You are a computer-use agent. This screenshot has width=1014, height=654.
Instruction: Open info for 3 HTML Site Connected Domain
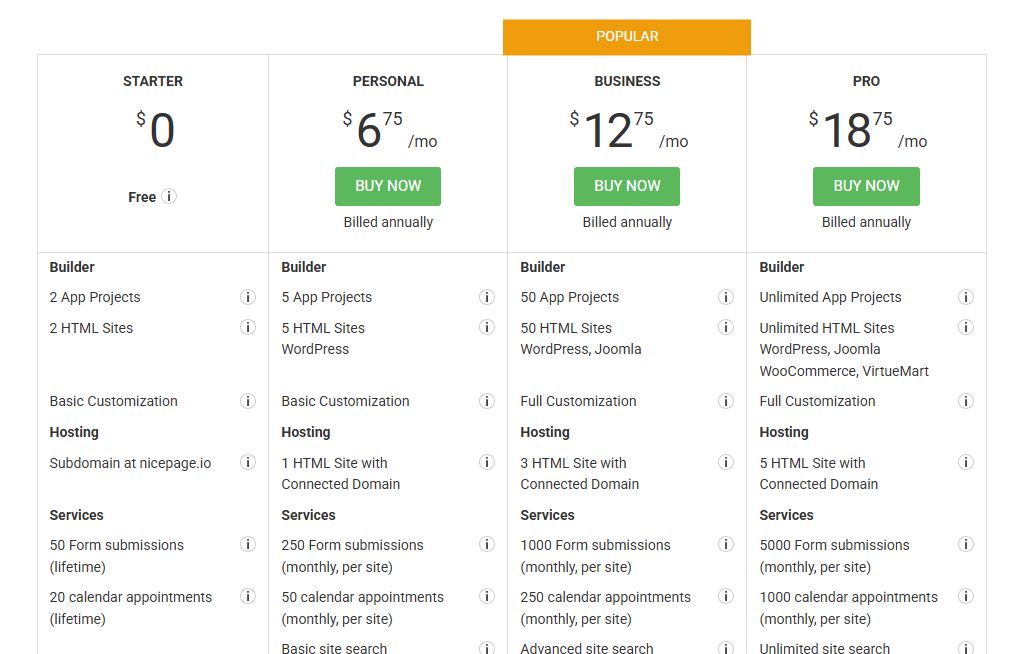click(x=726, y=462)
